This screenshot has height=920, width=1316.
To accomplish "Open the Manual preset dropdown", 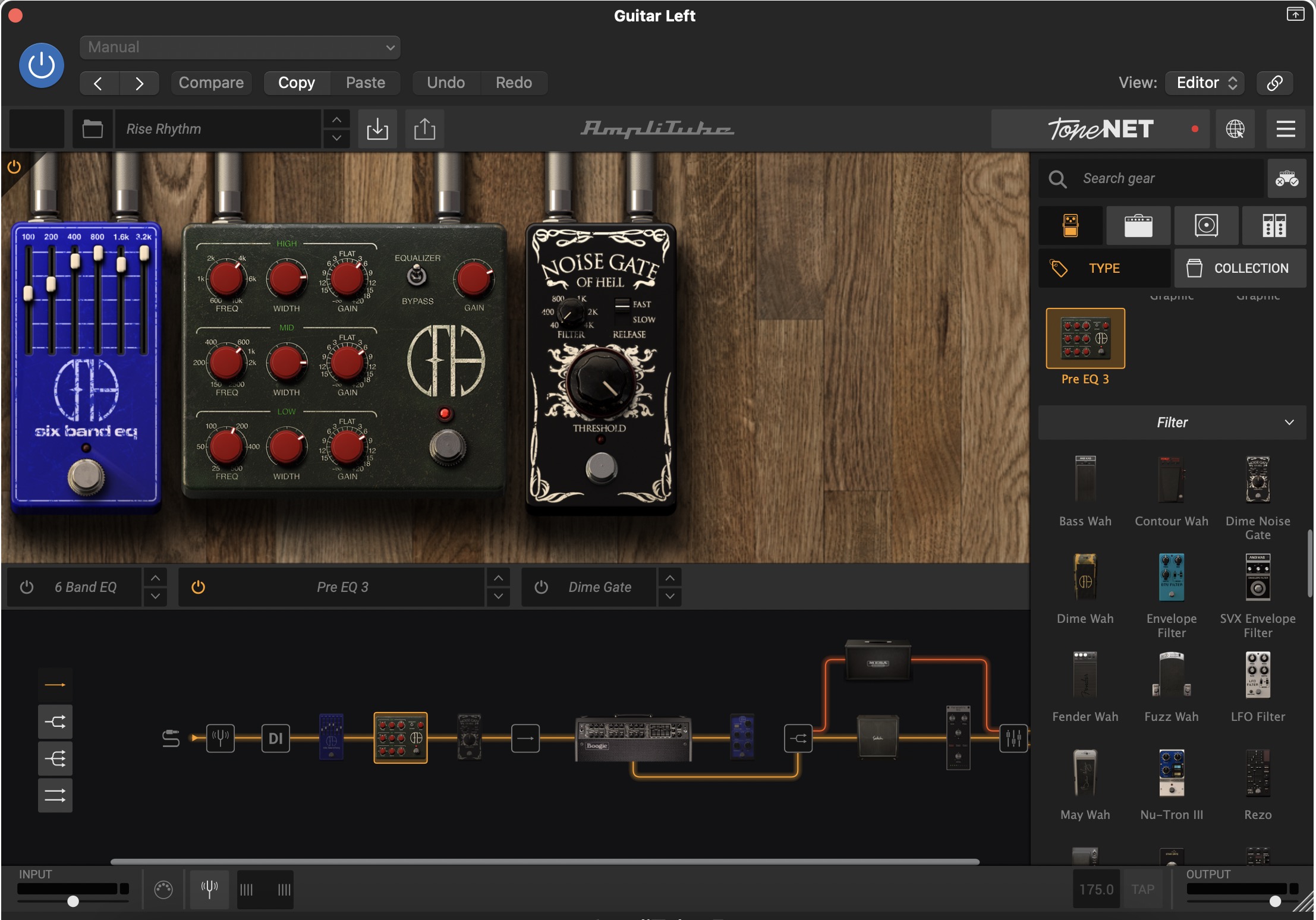I will coord(240,48).
